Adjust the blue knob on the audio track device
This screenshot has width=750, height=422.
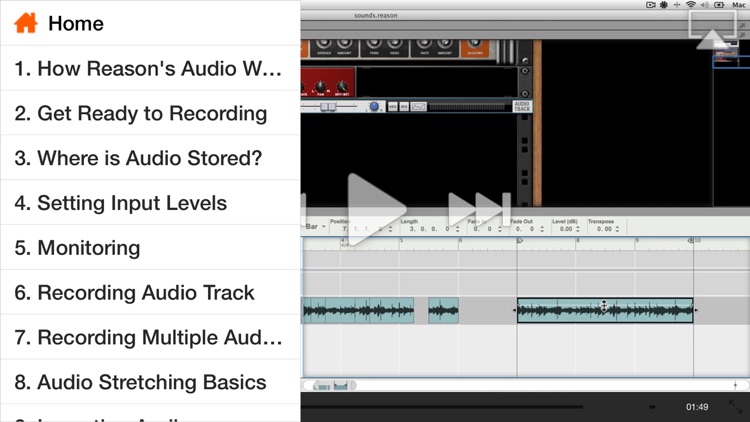click(374, 106)
